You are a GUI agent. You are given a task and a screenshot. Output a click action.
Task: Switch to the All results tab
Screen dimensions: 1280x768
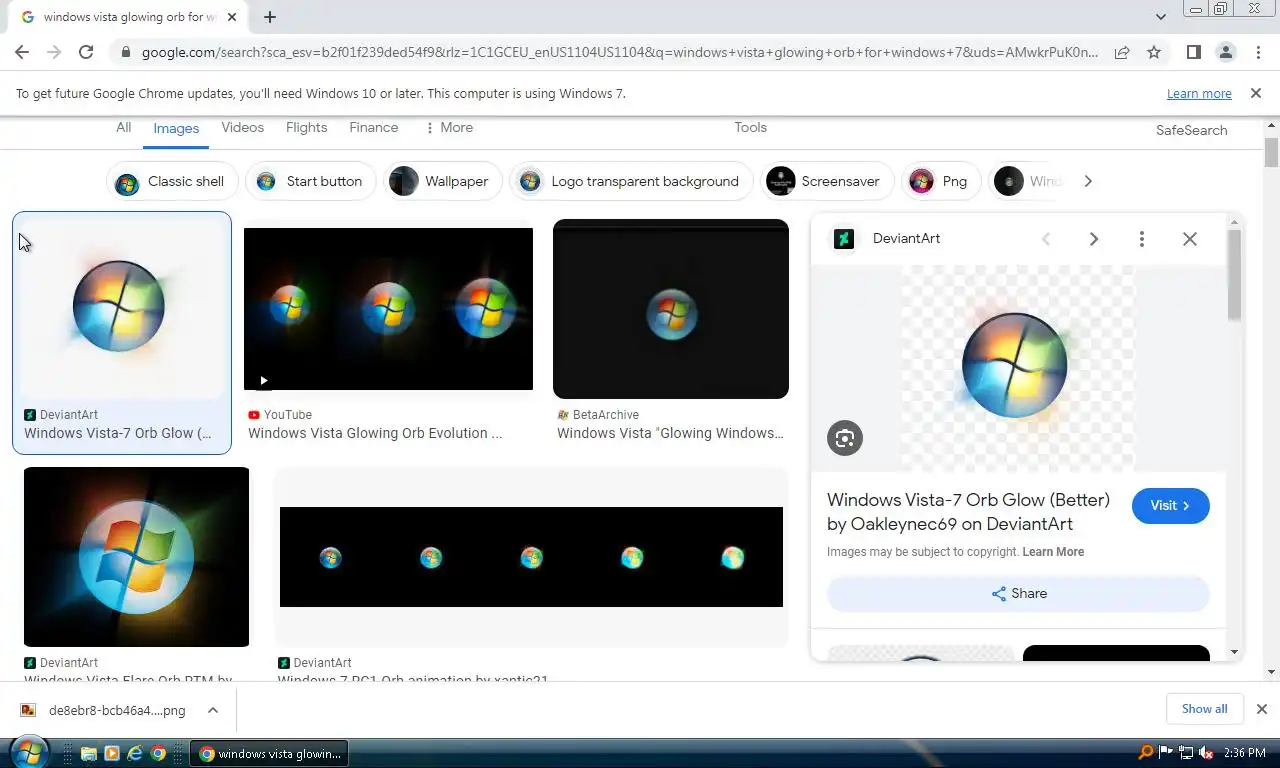(123, 128)
